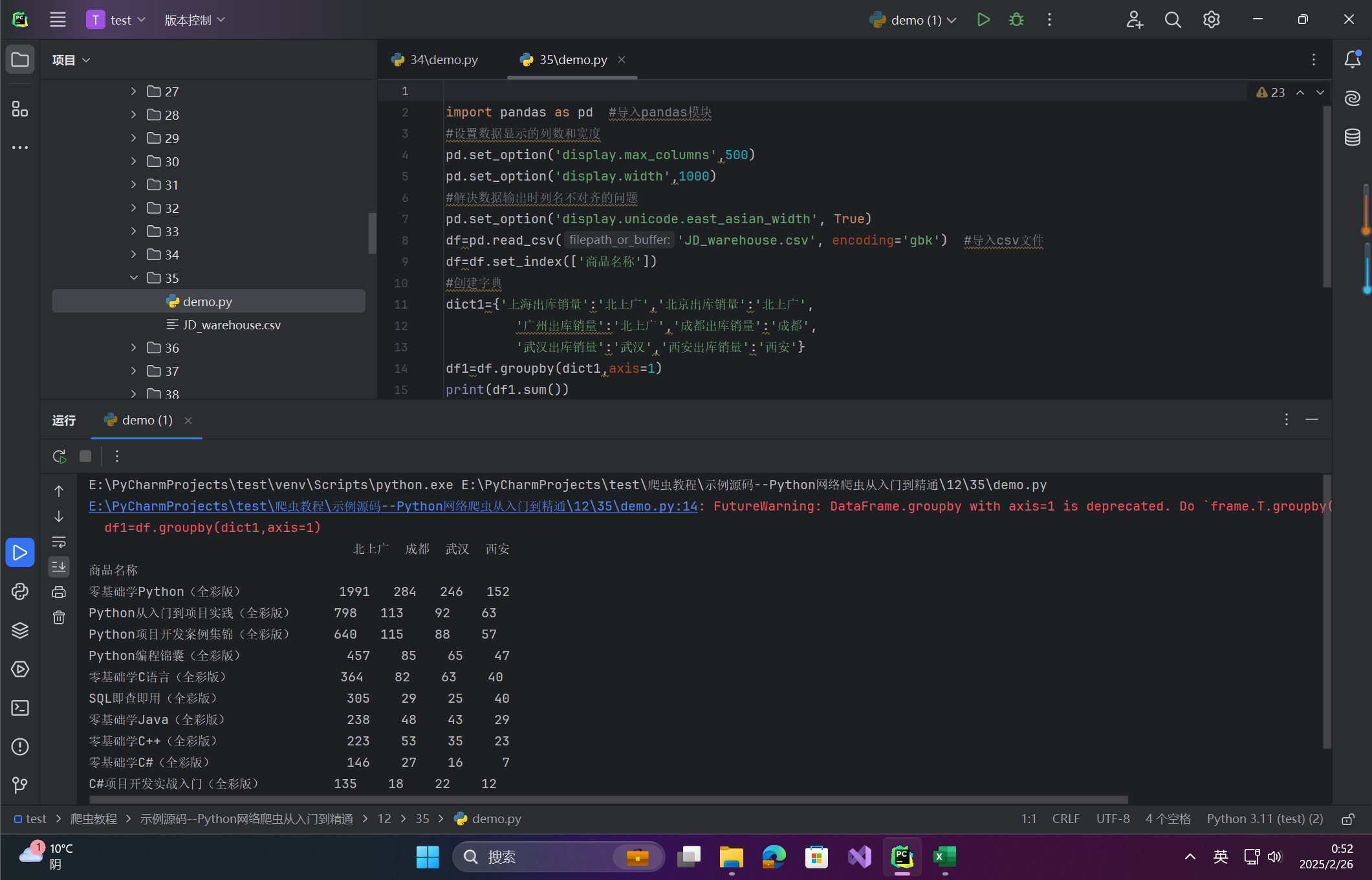Expand folder 27 in project tree

point(134,91)
